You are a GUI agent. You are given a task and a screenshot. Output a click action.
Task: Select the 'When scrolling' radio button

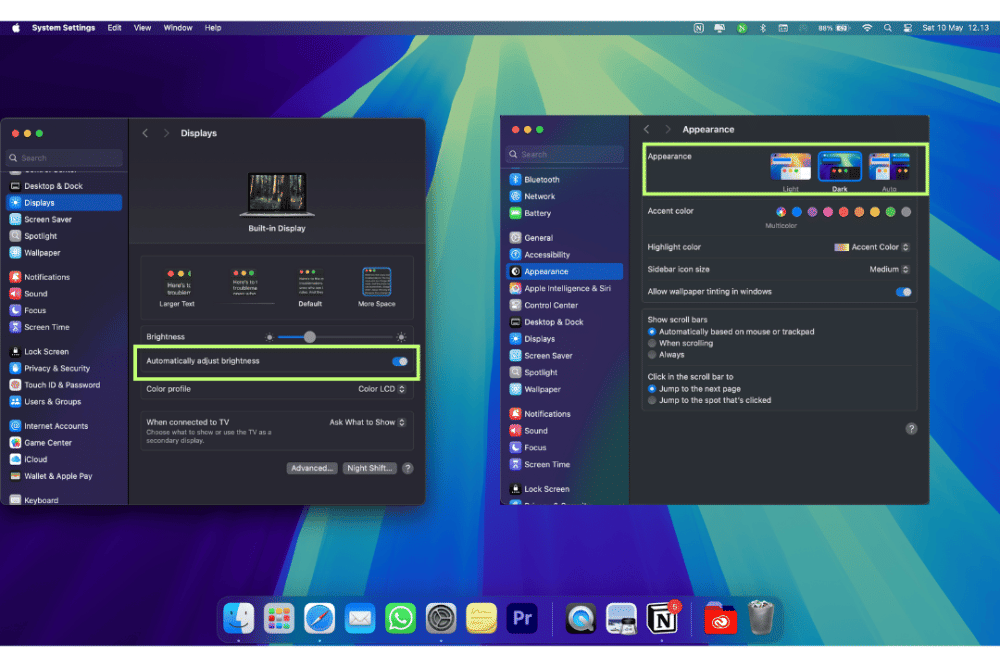click(x=653, y=343)
